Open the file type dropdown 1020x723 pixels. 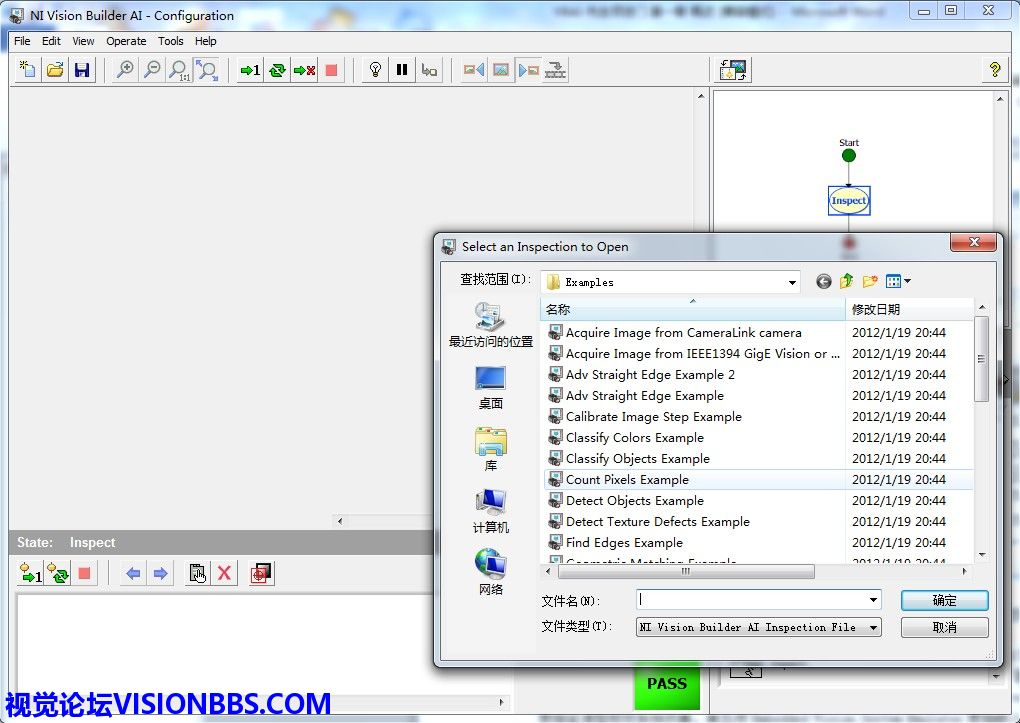pos(873,628)
